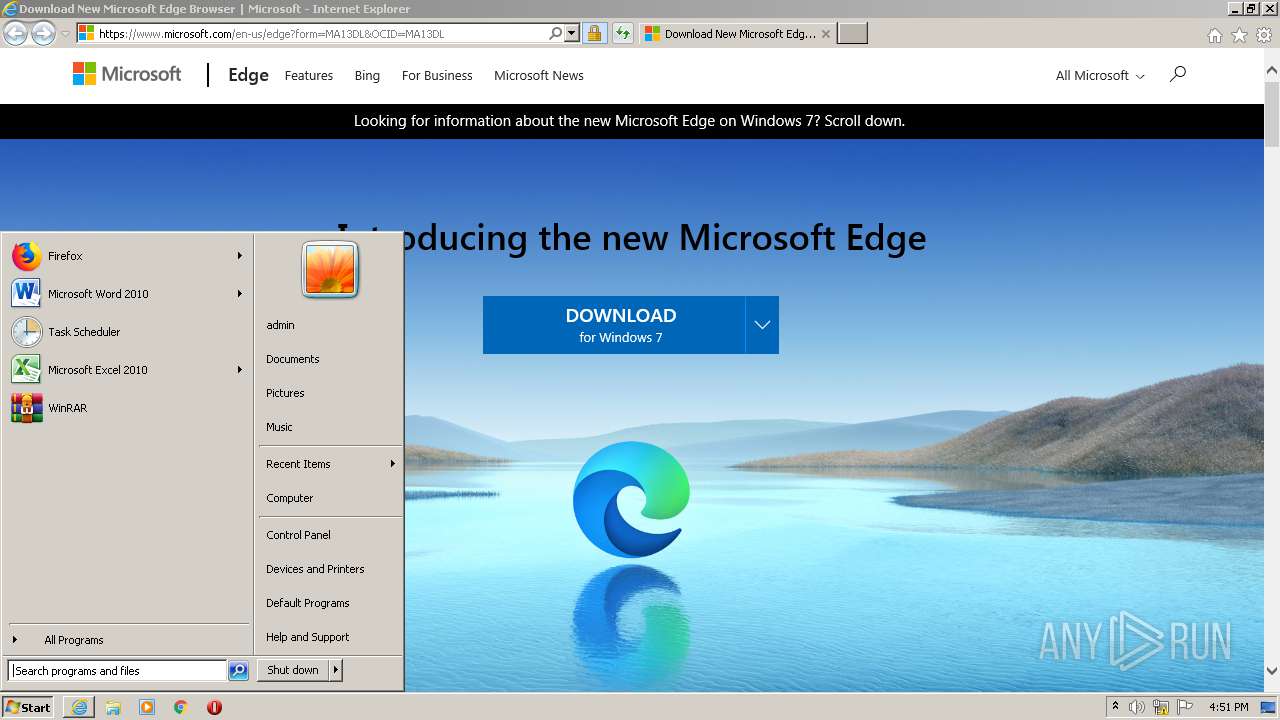Viewport: 1280px width, 720px height.
Task: Open Music from the Start menu
Action: [x=279, y=427]
